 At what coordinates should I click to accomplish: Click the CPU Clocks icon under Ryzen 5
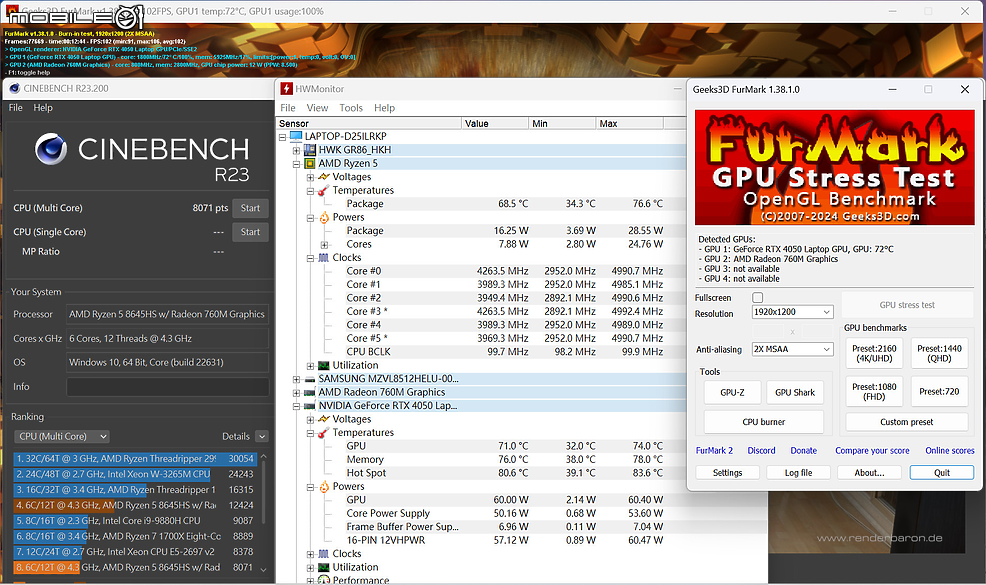324,257
